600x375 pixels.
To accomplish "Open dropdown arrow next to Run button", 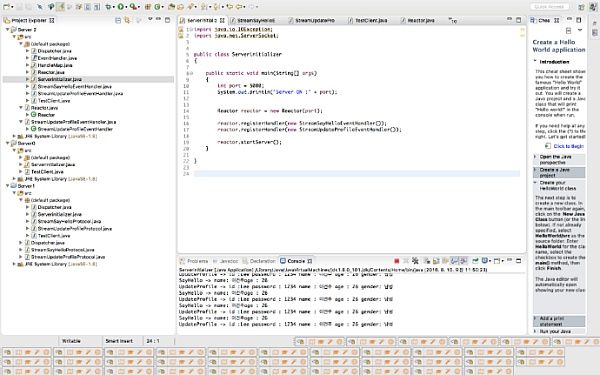I will click(126, 7).
